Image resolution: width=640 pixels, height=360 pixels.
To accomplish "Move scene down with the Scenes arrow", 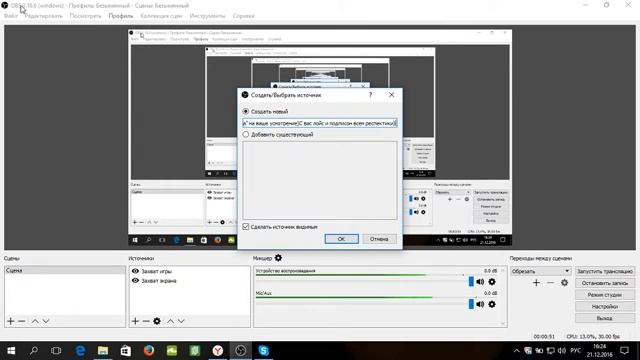I will (x=46, y=321).
